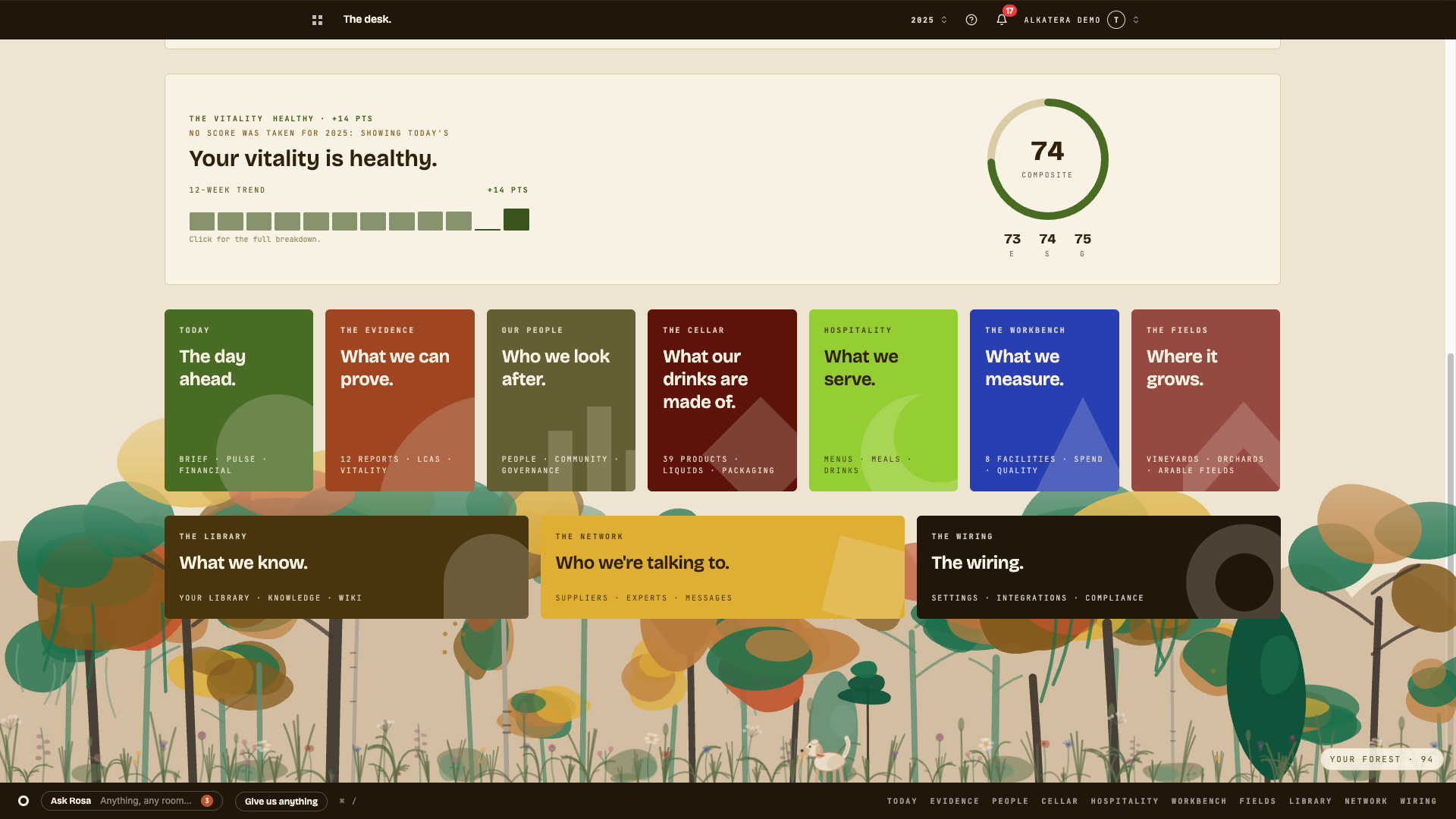Click the Ask Rosa badge showing 3
1456x819 pixels.
click(x=207, y=801)
